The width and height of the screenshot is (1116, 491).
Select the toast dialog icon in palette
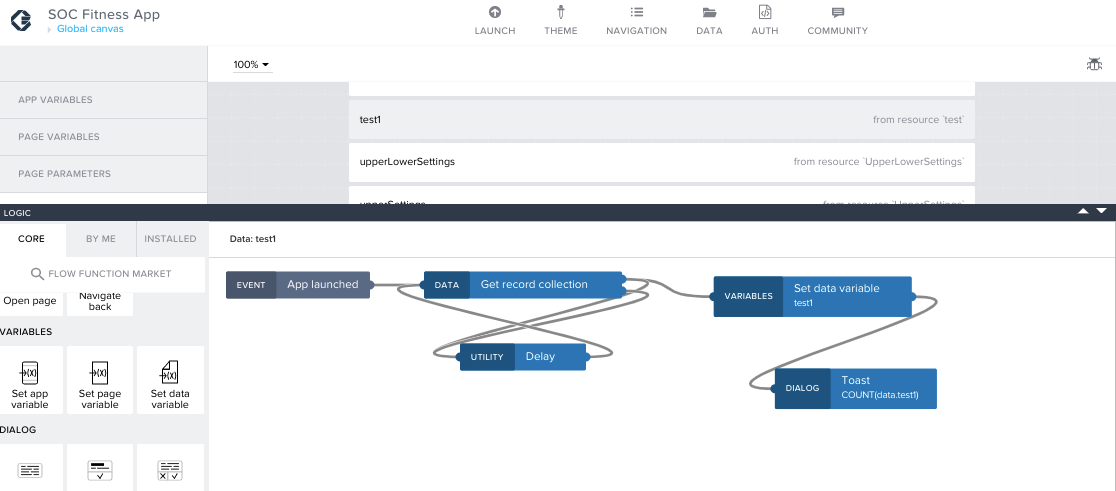[x=30, y=470]
